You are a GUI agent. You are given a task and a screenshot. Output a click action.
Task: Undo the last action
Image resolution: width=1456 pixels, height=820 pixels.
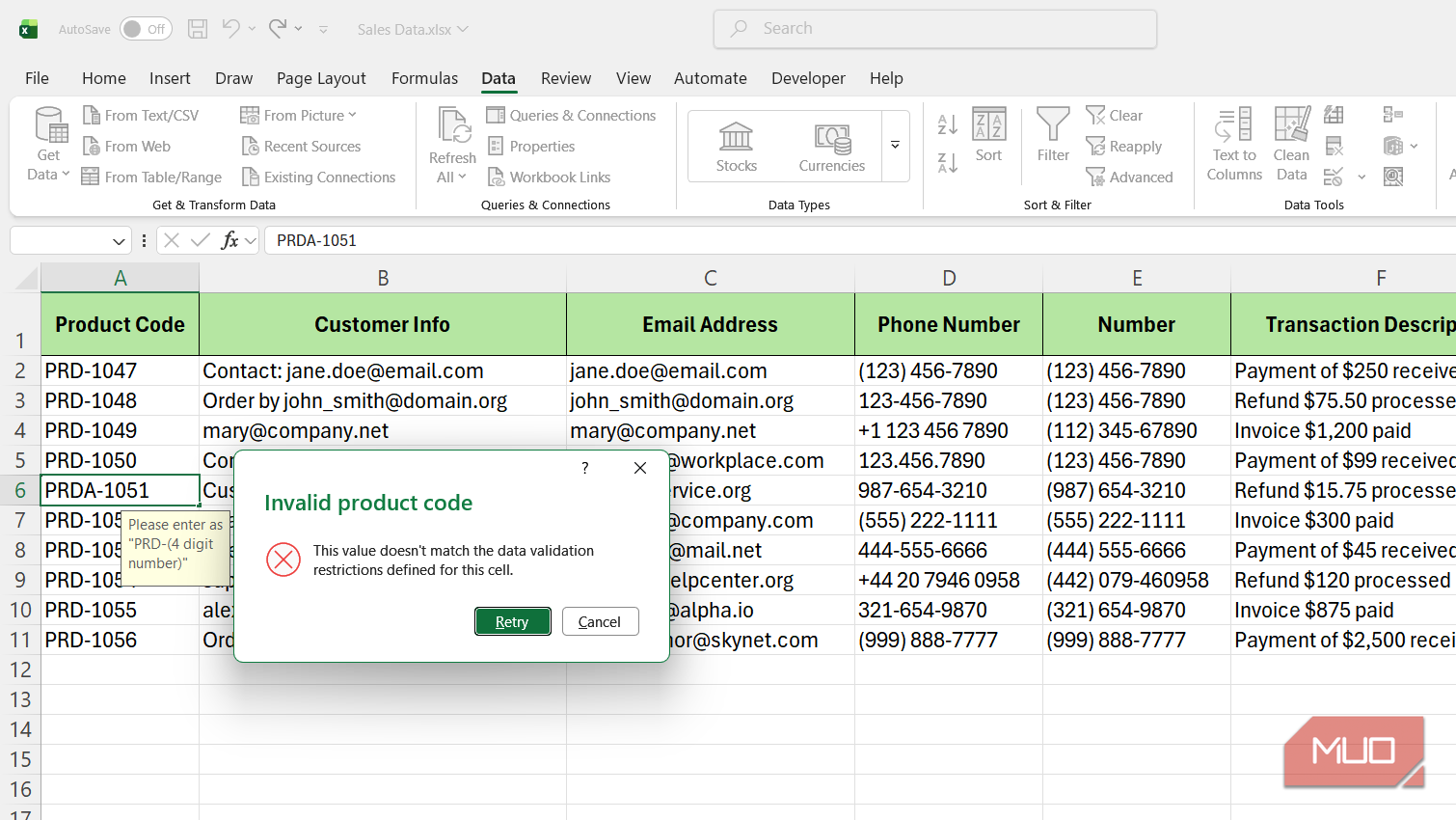click(x=231, y=29)
